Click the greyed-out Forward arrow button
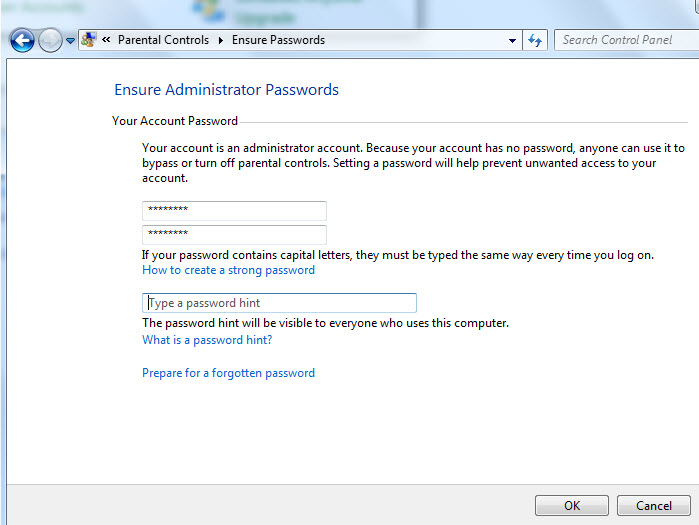This screenshot has height=525, width=699. [50, 41]
